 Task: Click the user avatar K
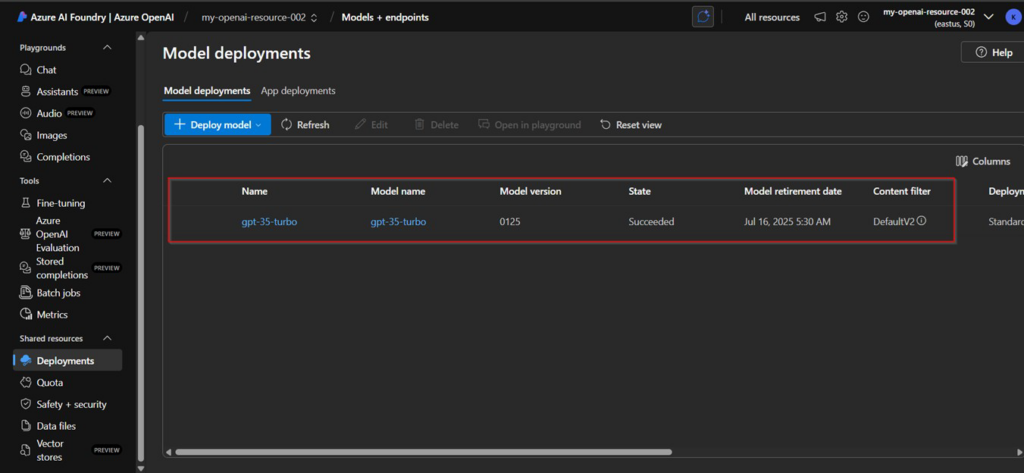point(1012,17)
